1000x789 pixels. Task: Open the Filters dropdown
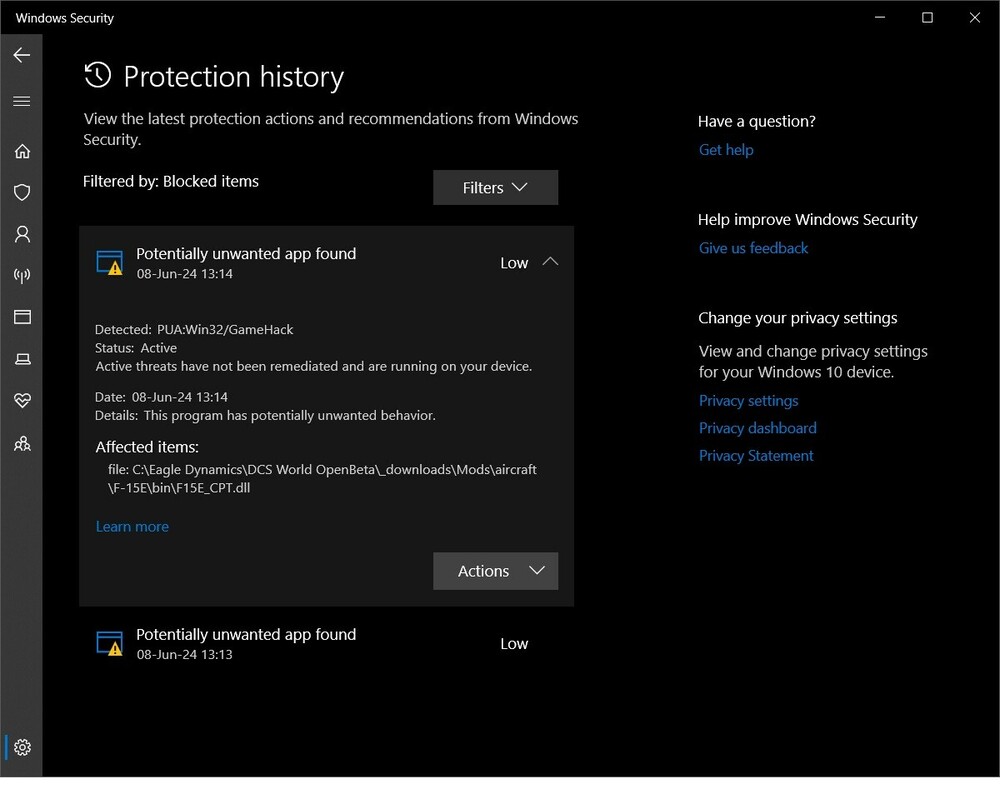tap(495, 188)
